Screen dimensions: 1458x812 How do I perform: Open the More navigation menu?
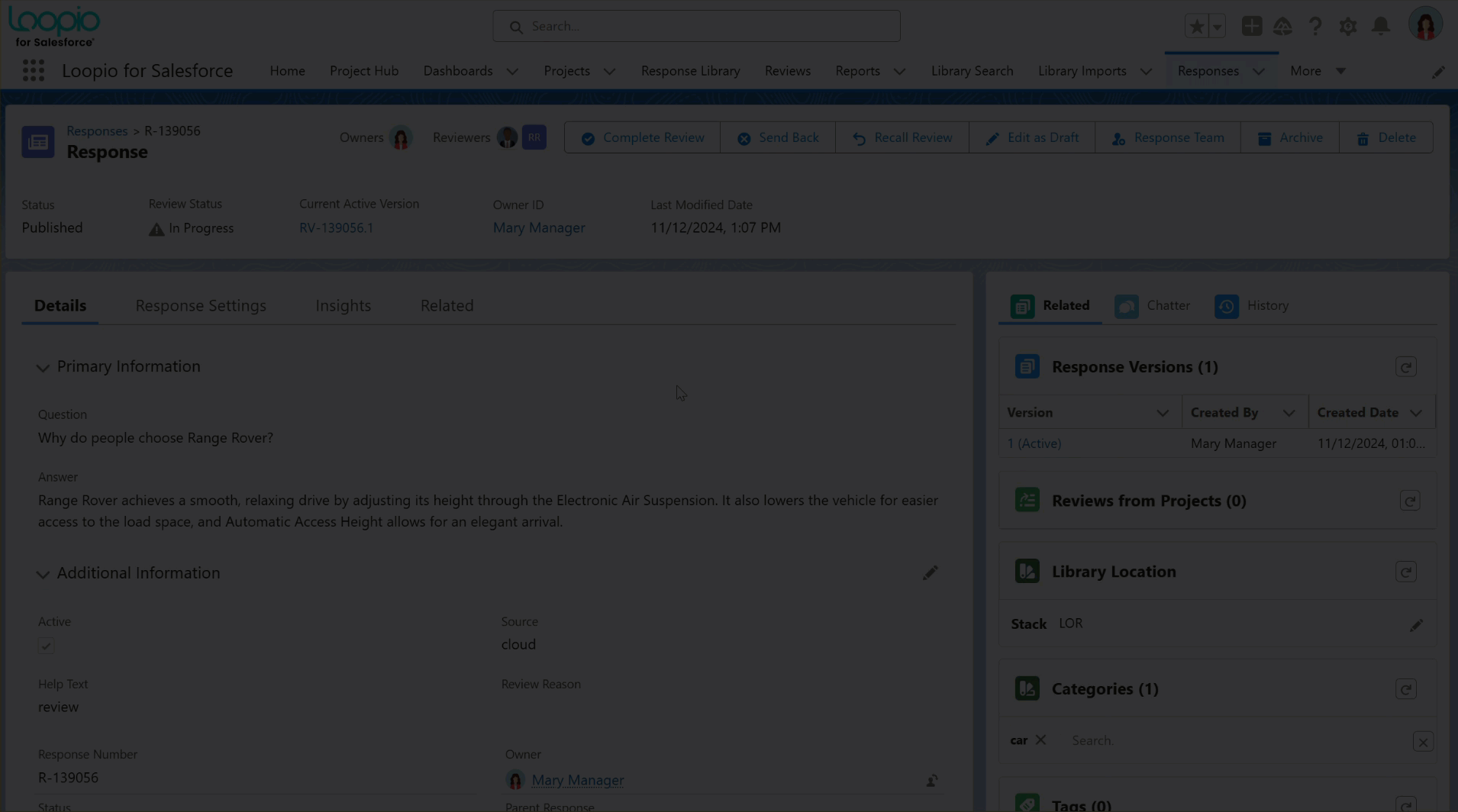pyautogui.click(x=1318, y=71)
